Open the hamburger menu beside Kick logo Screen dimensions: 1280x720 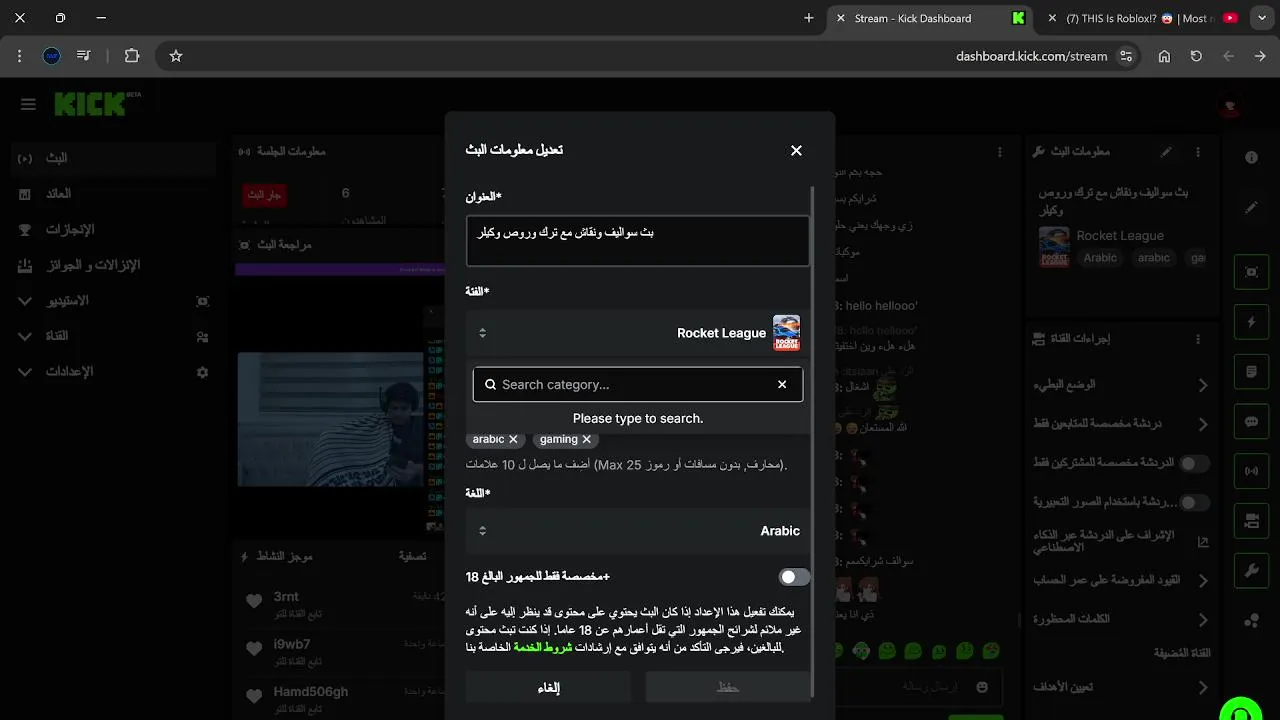[28, 104]
